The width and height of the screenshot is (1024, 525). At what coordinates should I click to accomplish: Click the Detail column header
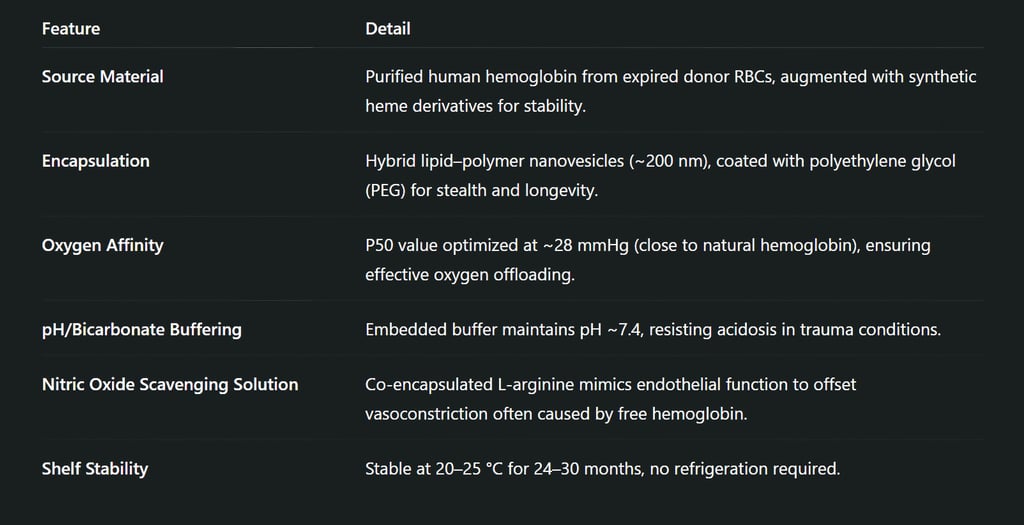[x=387, y=29]
